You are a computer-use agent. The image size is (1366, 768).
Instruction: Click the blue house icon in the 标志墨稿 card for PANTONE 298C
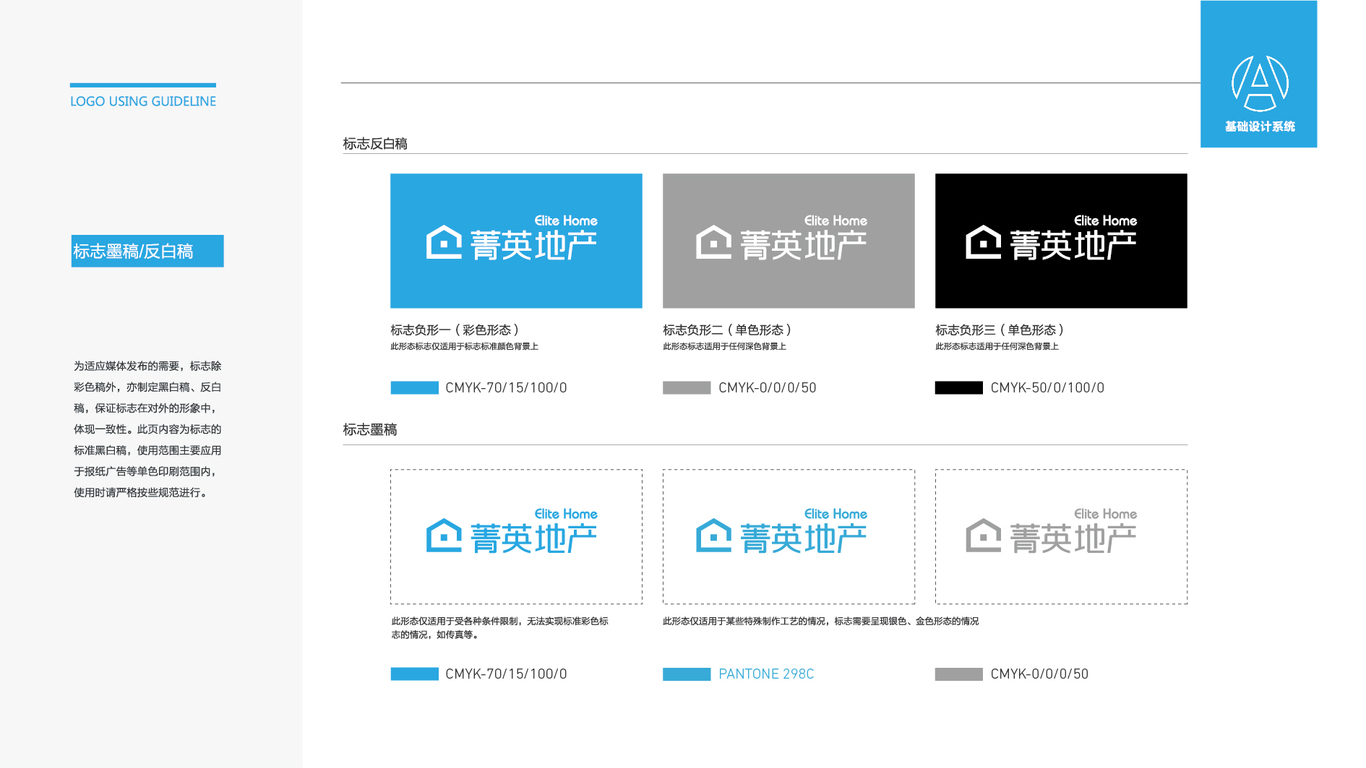714,536
